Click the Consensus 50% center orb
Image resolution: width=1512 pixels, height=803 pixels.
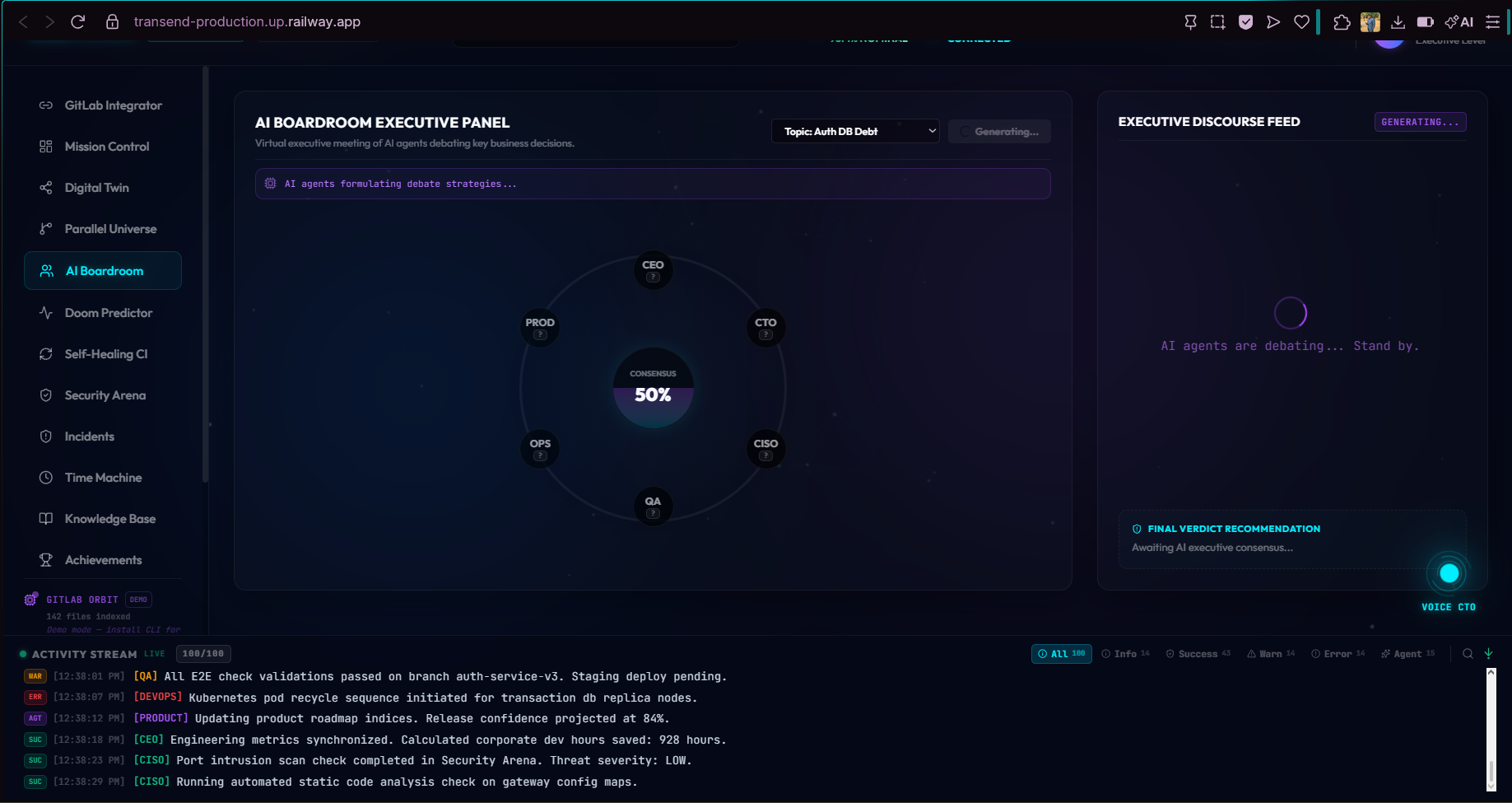pos(653,387)
